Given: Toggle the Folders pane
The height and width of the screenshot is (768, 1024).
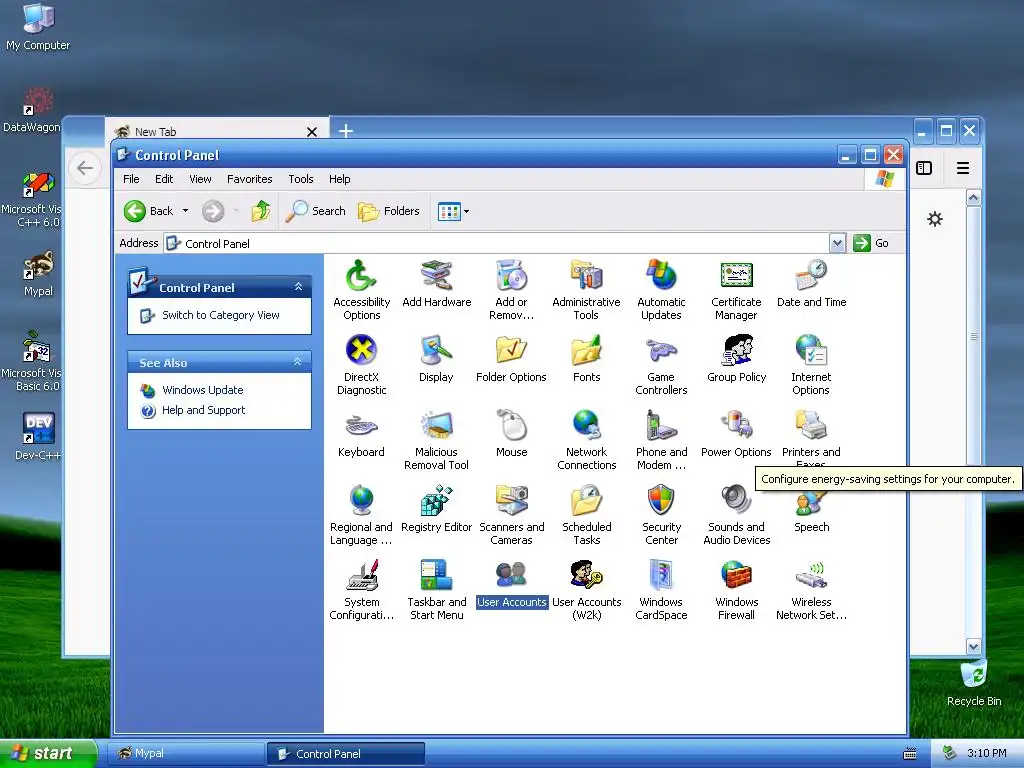Looking at the screenshot, I should pyautogui.click(x=389, y=211).
